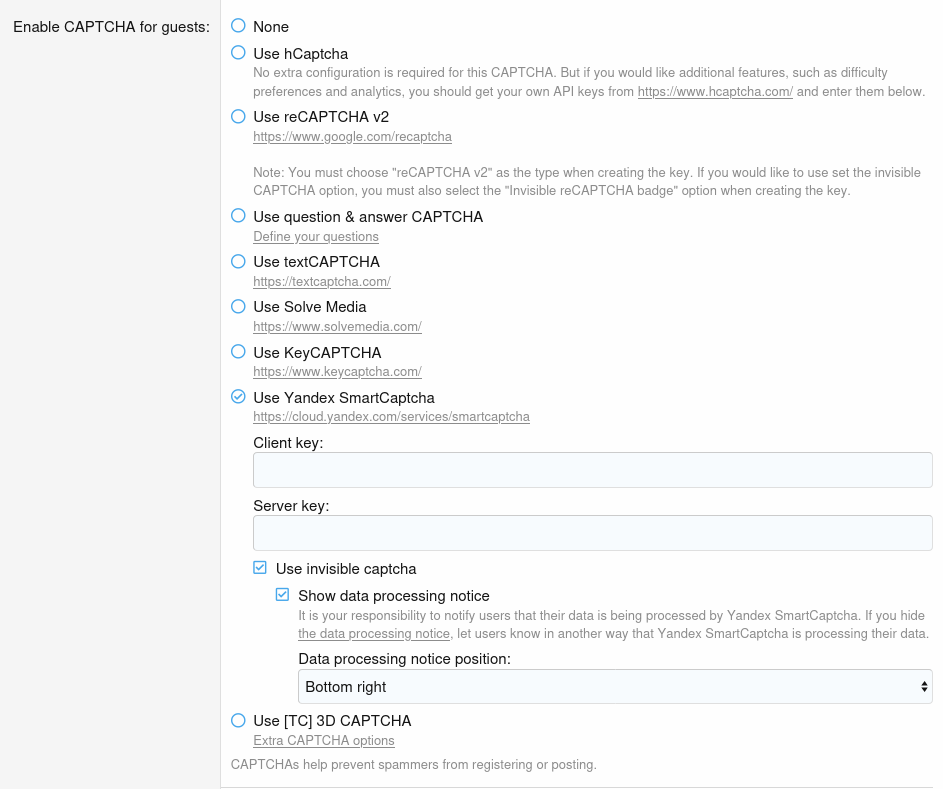Viewport: 943px width, 789px height.
Task: Click into the Client key field
Action: 592,470
